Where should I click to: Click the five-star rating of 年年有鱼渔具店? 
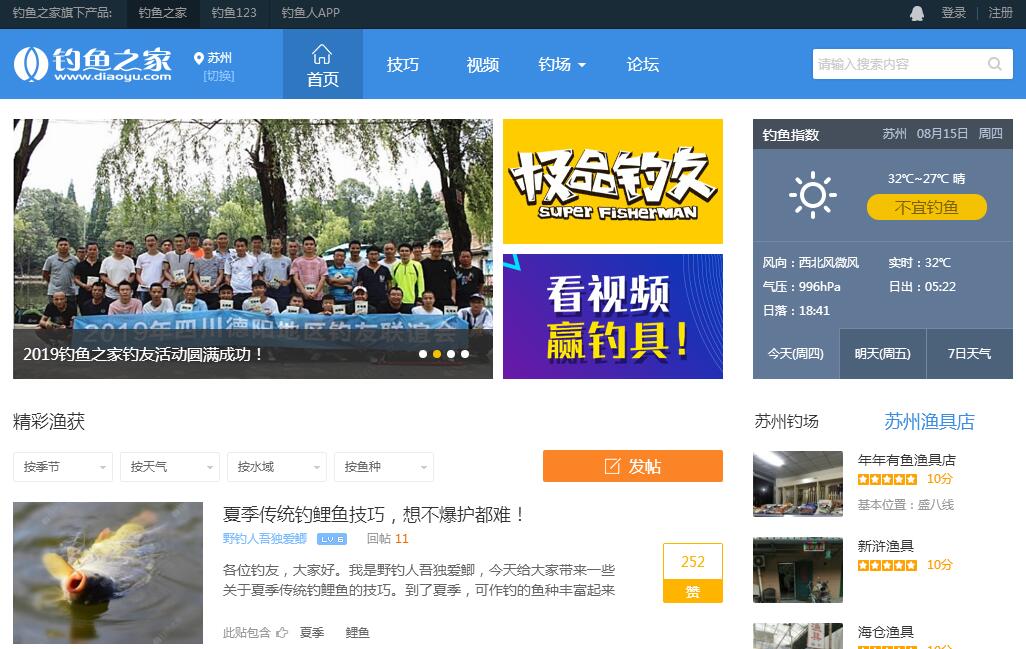pyautogui.click(x=887, y=479)
